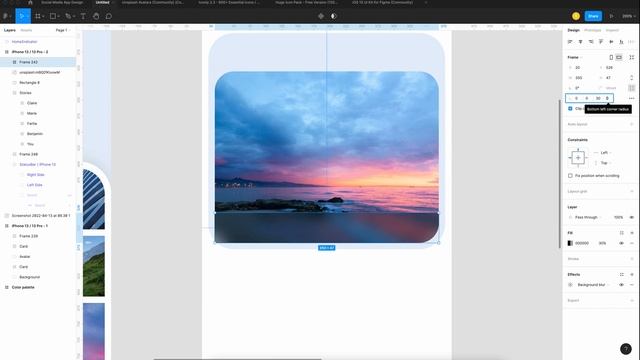Select the Comment tool
The image size is (640, 360).
coord(109,16)
